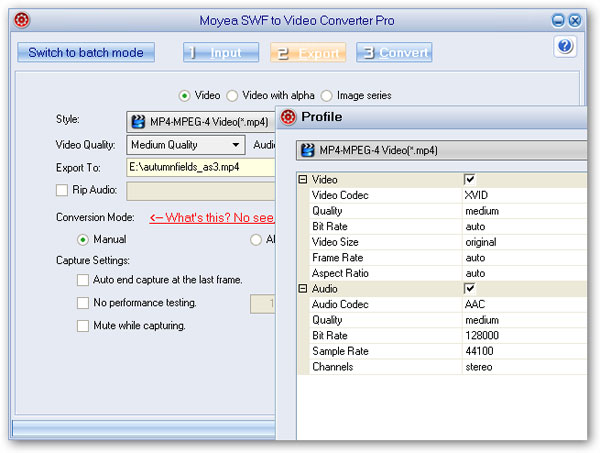The width and height of the screenshot is (600, 453).
Task: Click the progress bar at window bottom
Action: tap(144, 428)
